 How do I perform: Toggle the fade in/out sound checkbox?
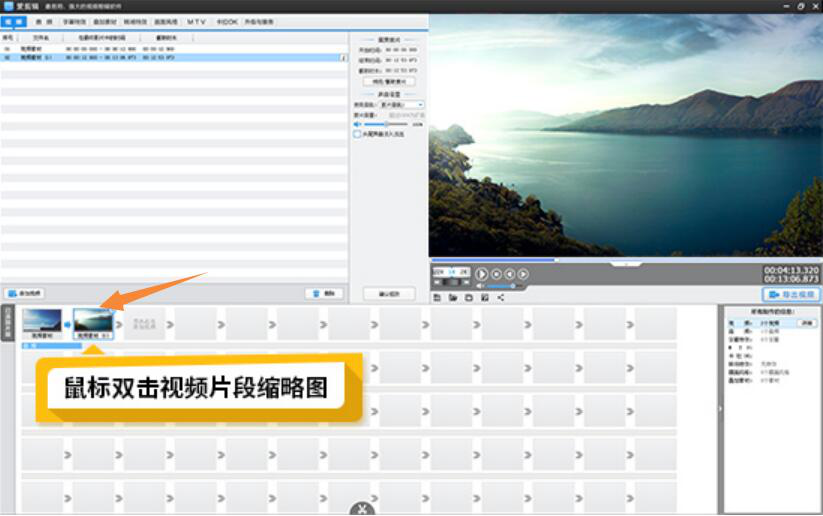[x=357, y=134]
